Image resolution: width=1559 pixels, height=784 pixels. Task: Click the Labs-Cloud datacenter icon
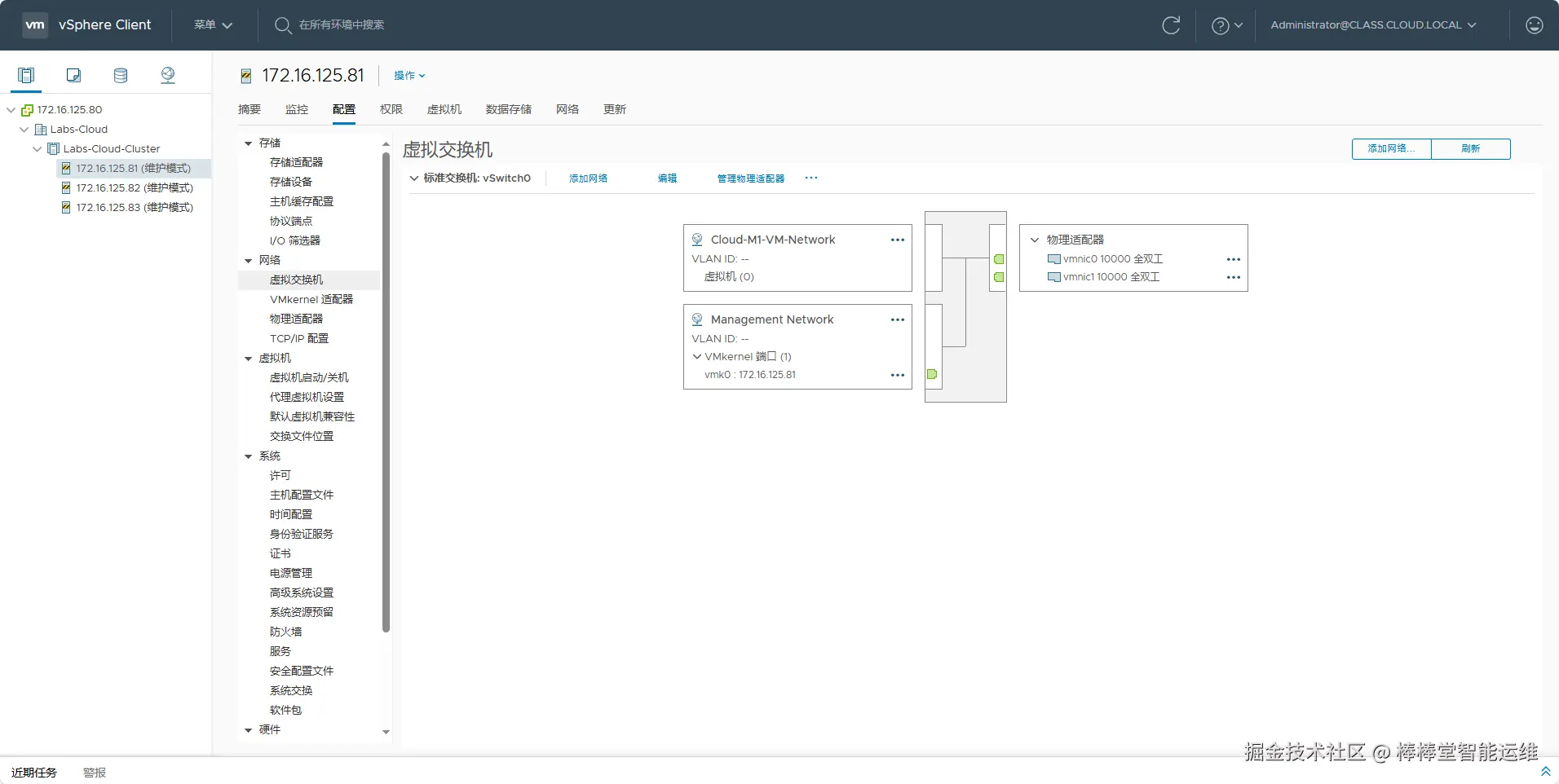tap(41, 130)
